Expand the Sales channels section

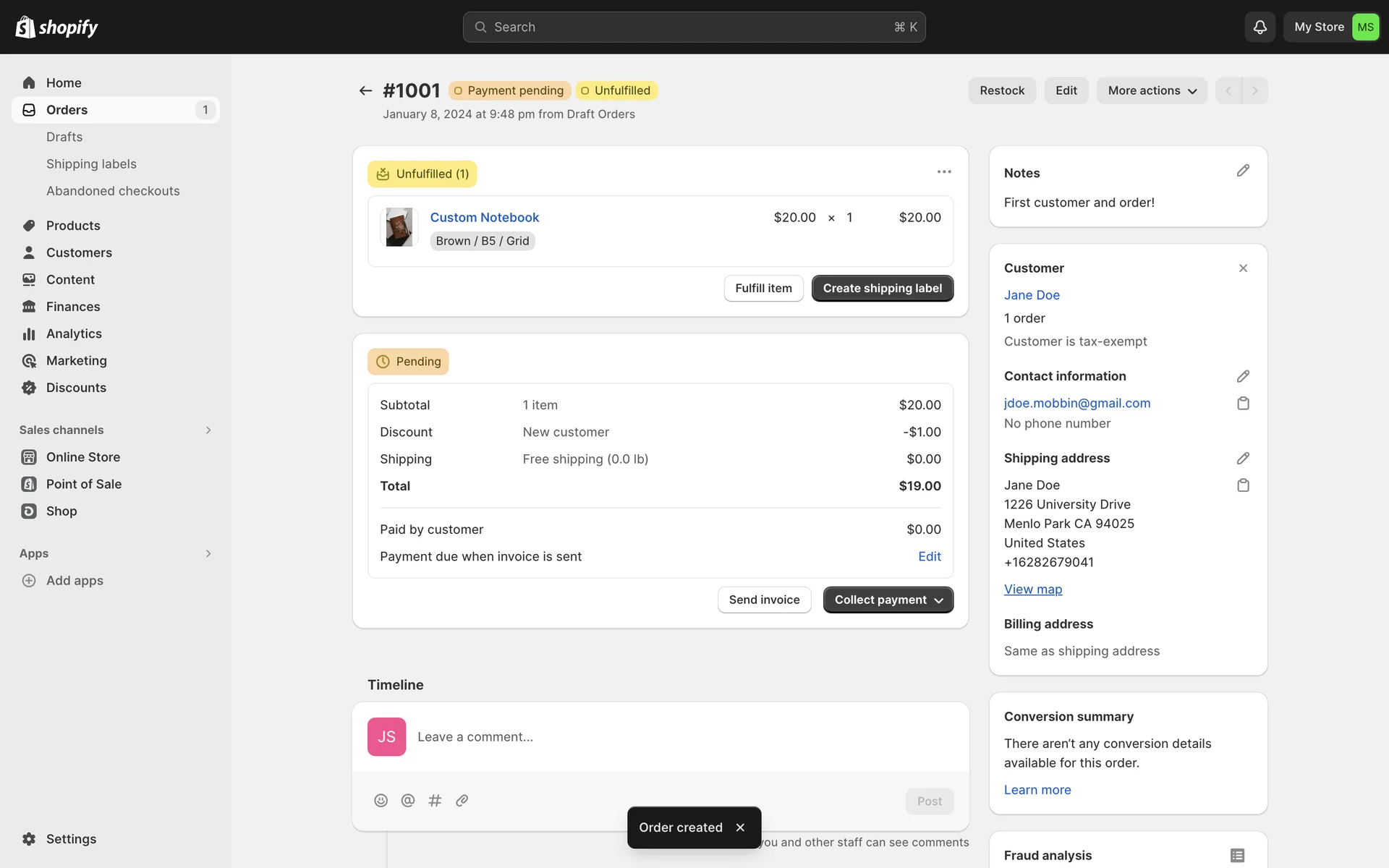(208, 430)
